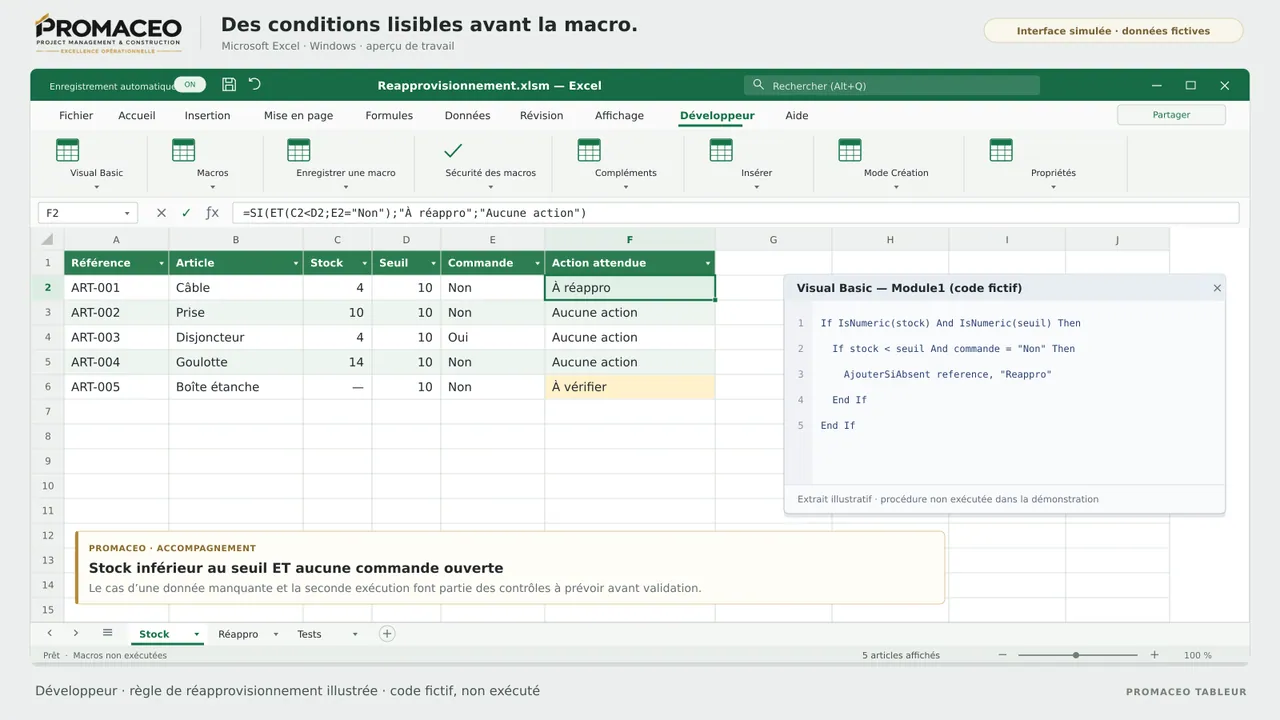1280x720 pixels.
Task: Open the Propriétés ribbon icon
Action: (x=1001, y=150)
